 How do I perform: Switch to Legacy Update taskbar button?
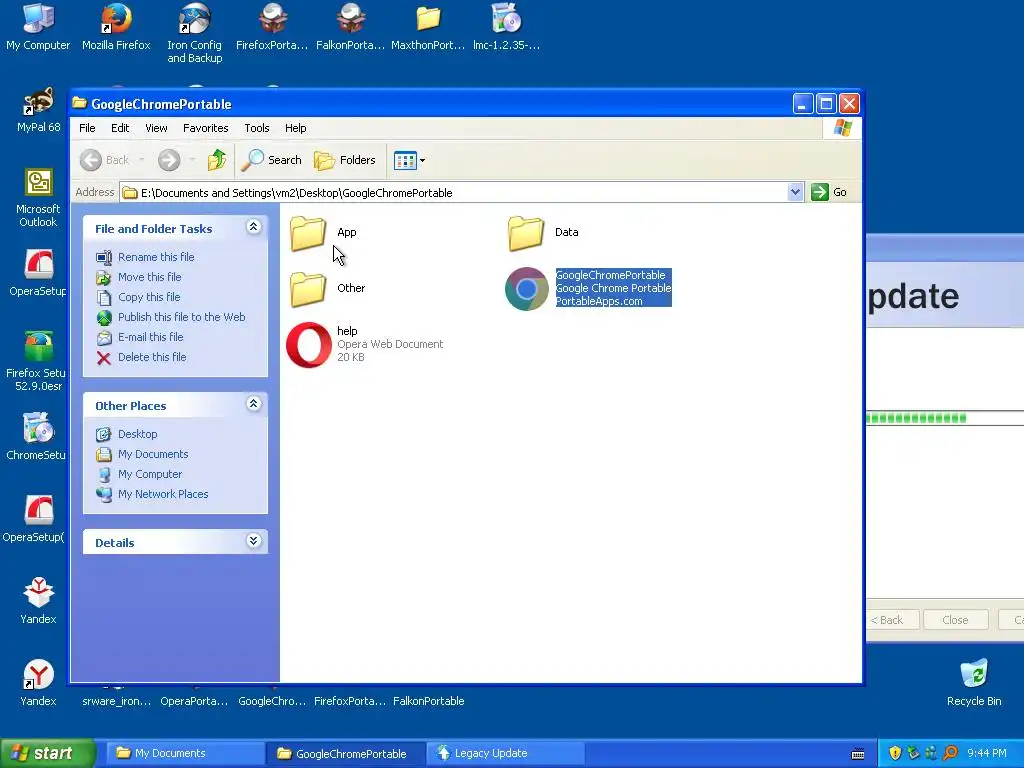[x=505, y=754]
